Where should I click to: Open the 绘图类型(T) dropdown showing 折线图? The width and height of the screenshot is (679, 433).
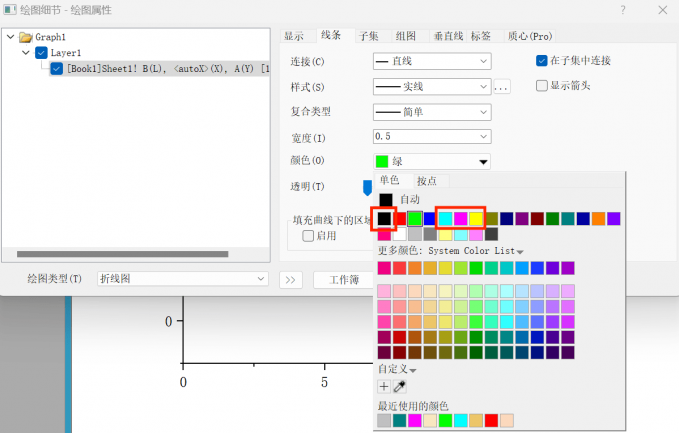tap(182, 279)
